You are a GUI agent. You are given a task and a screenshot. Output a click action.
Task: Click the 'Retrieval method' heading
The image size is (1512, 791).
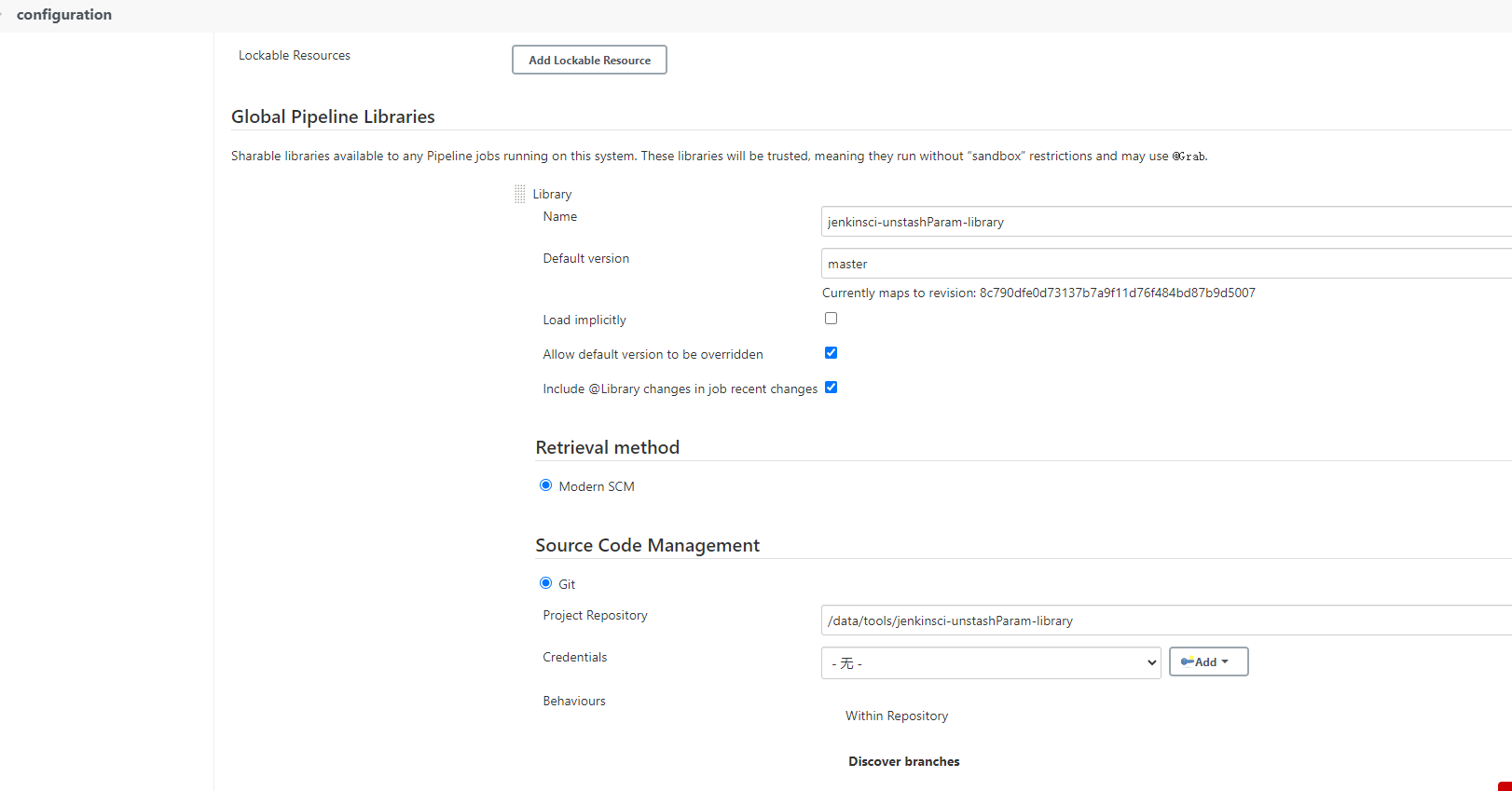click(607, 447)
